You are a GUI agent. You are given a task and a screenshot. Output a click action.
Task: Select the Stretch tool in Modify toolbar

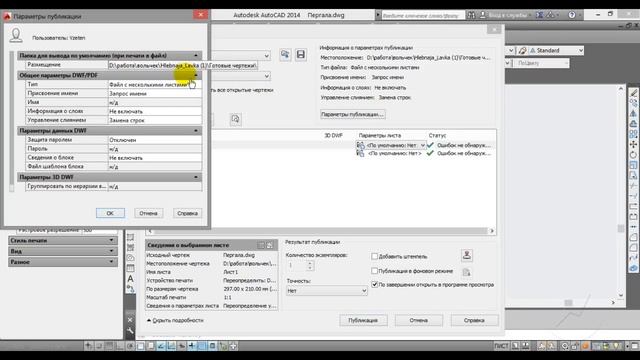[x=633, y=175]
